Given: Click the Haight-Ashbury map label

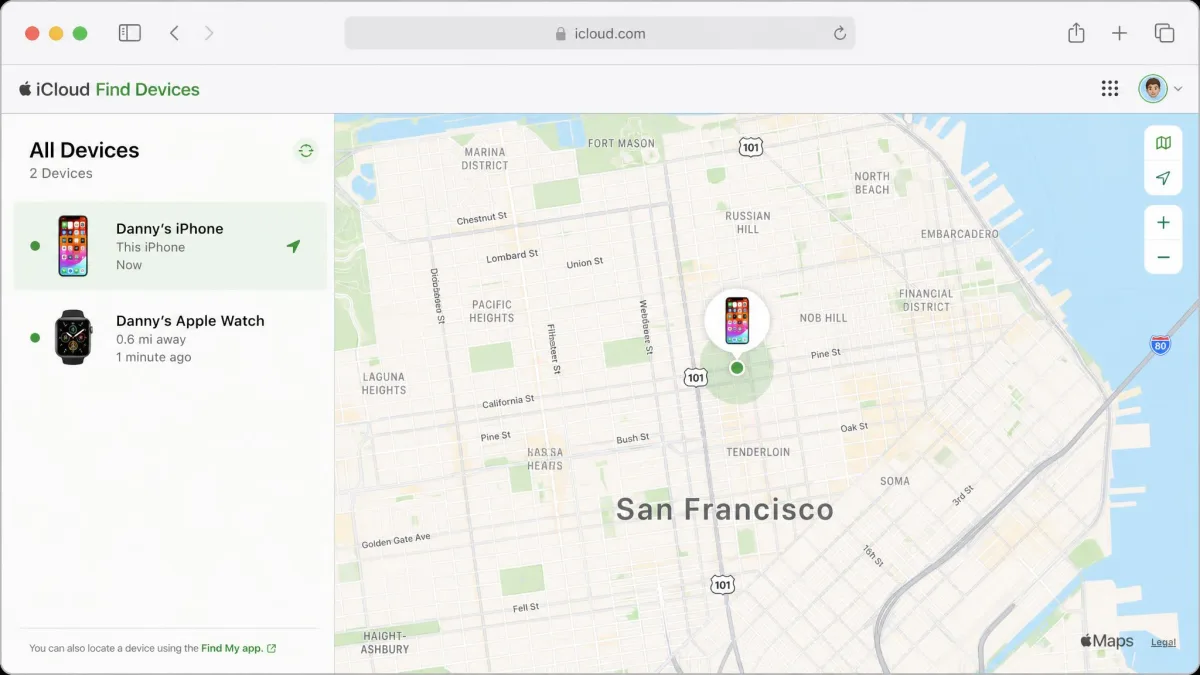Looking at the screenshot, I should point(385,642).
